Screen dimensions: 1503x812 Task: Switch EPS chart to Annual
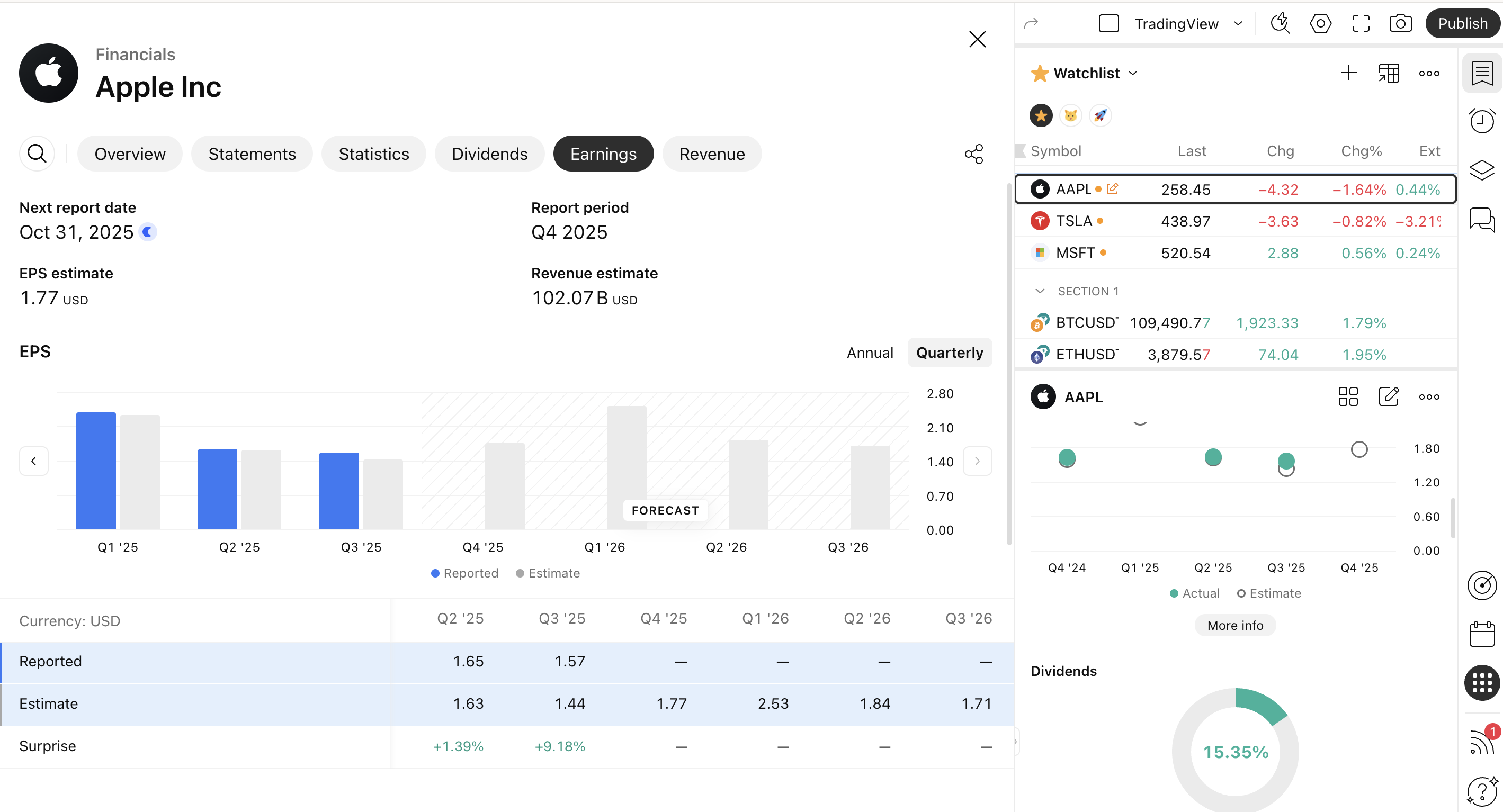[870, 353]
